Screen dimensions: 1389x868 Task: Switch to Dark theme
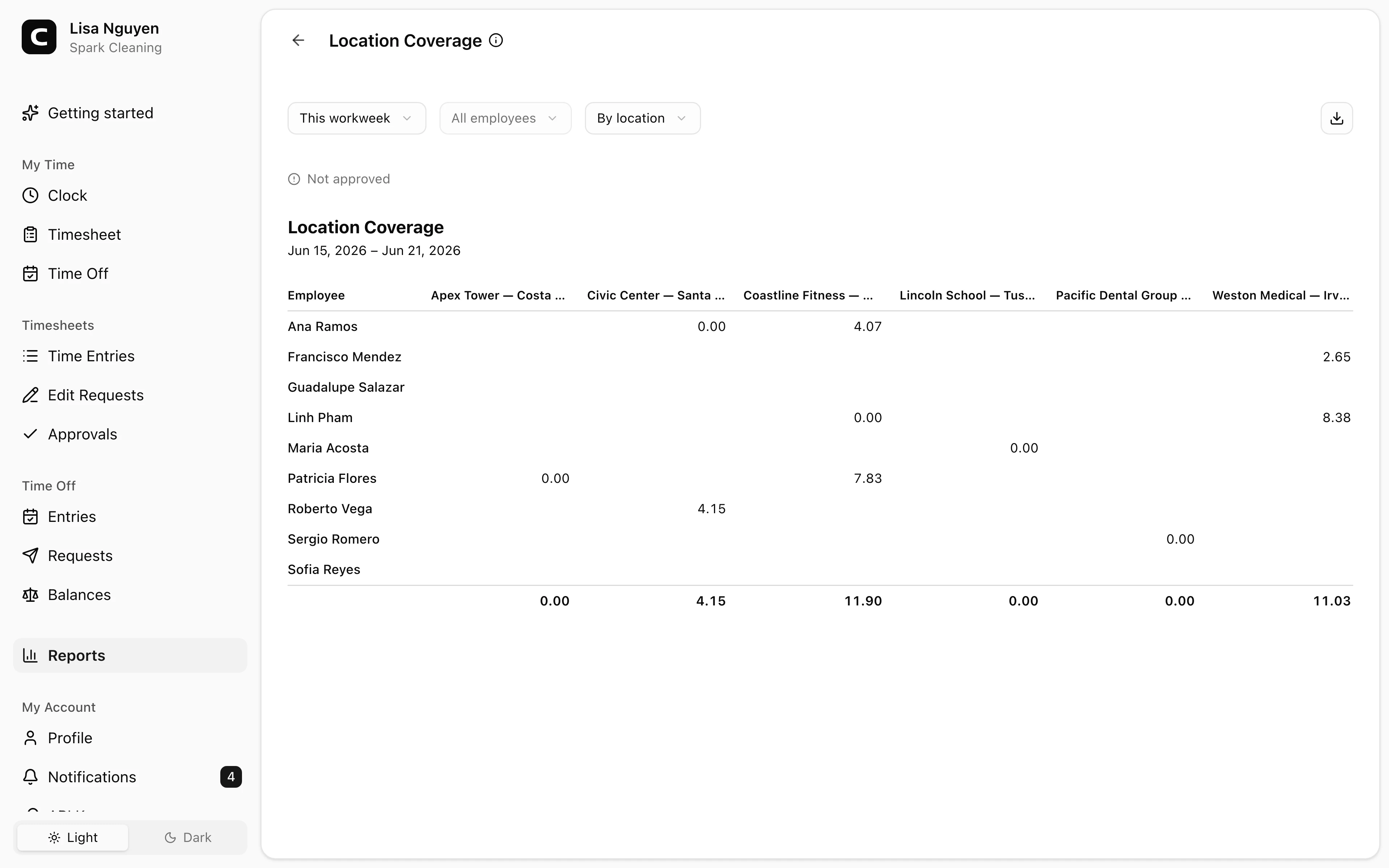point(188,838)
